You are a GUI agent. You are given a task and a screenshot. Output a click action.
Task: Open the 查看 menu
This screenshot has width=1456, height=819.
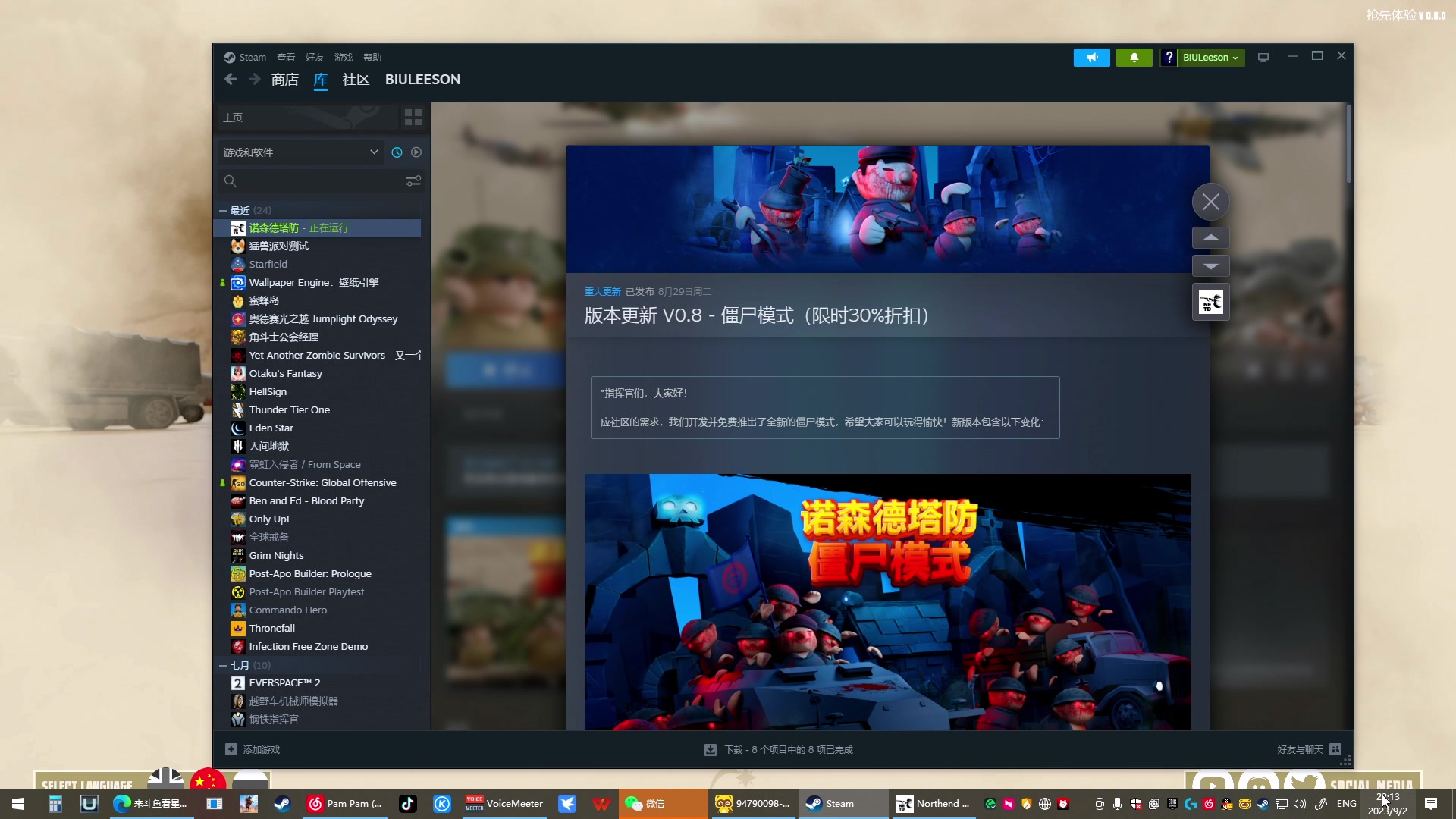(x=286, y=58)
